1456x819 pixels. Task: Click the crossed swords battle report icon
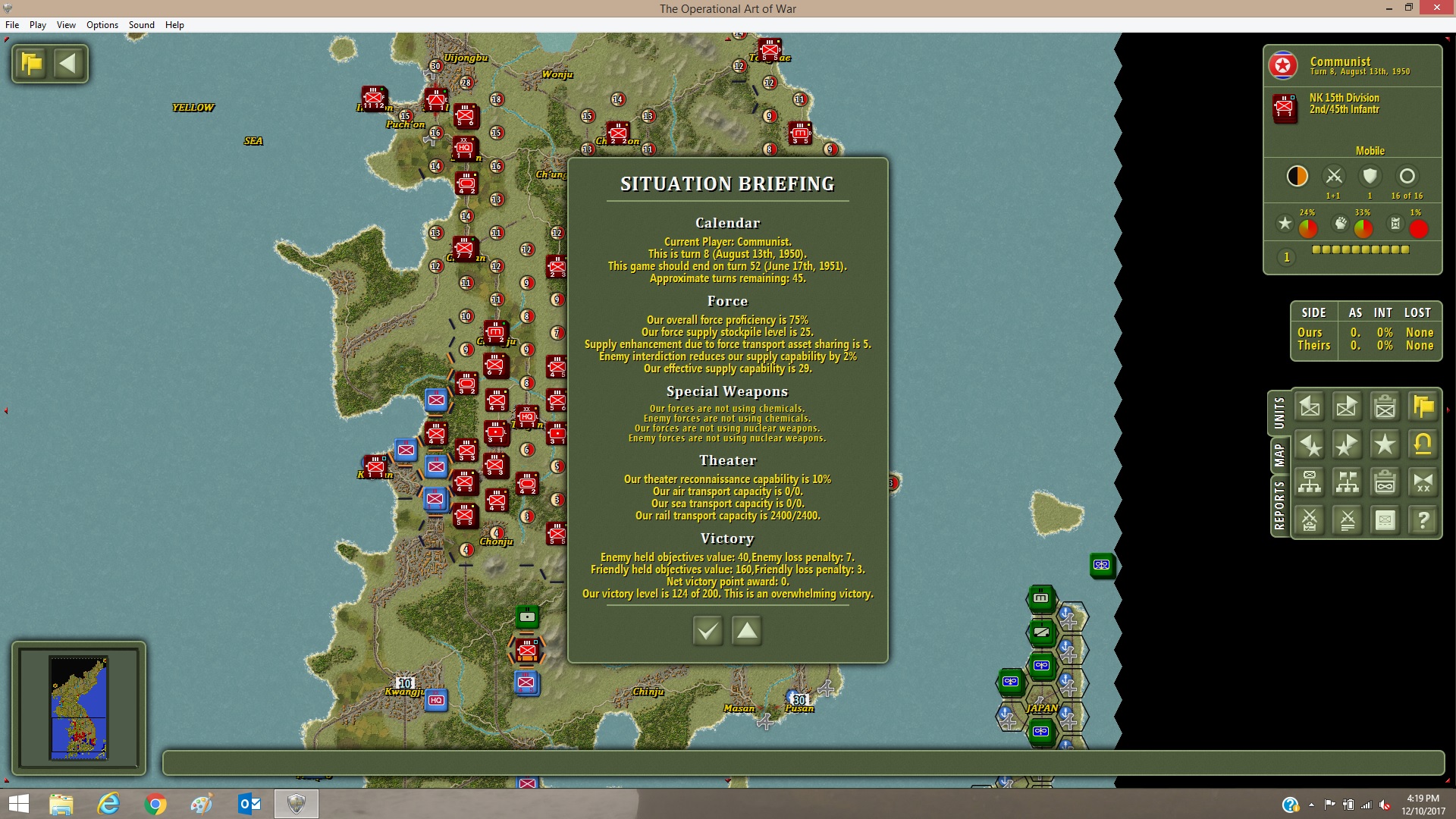click(1347, 520)
